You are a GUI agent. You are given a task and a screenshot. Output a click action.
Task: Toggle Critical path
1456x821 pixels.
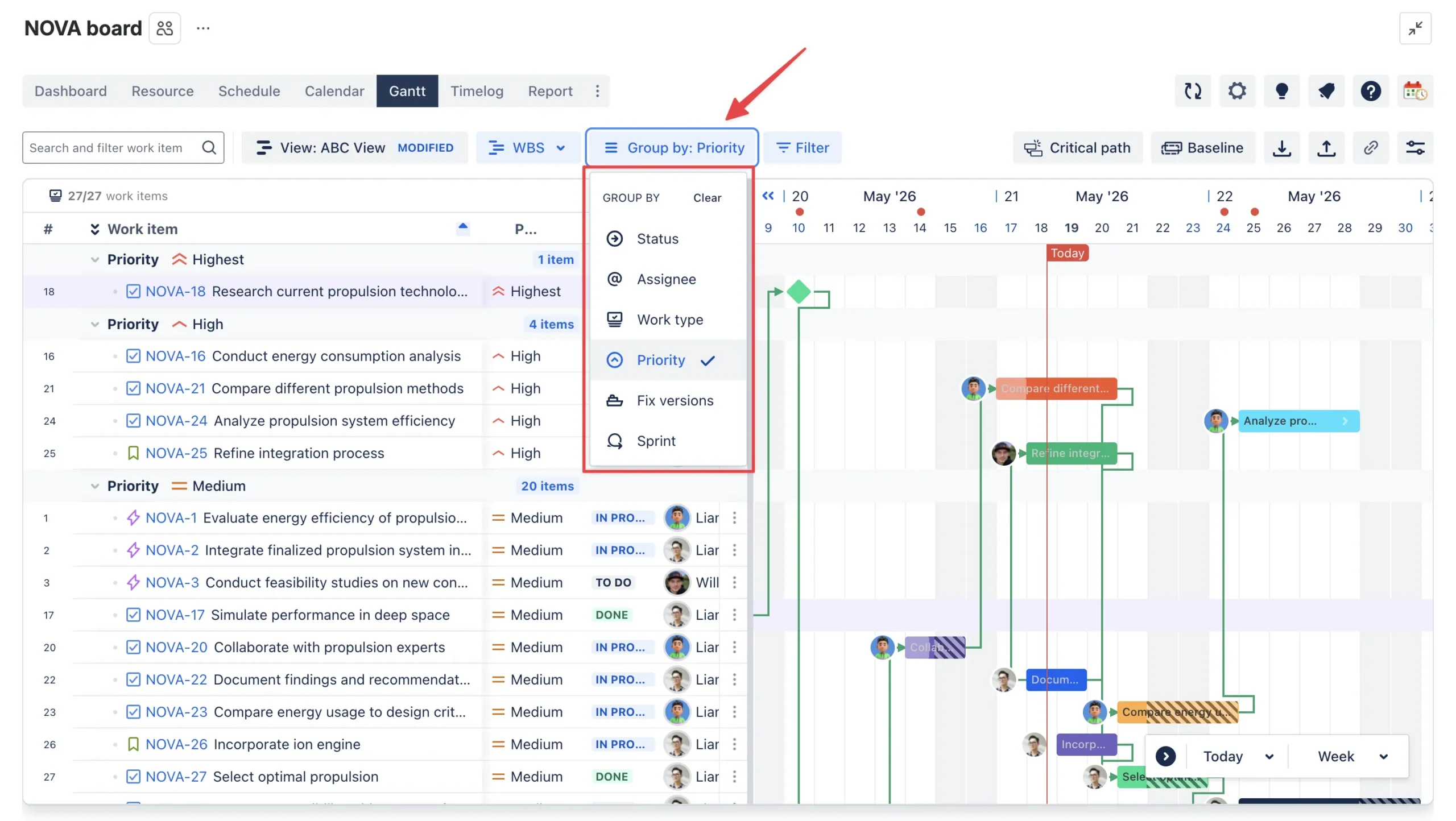1077,148
